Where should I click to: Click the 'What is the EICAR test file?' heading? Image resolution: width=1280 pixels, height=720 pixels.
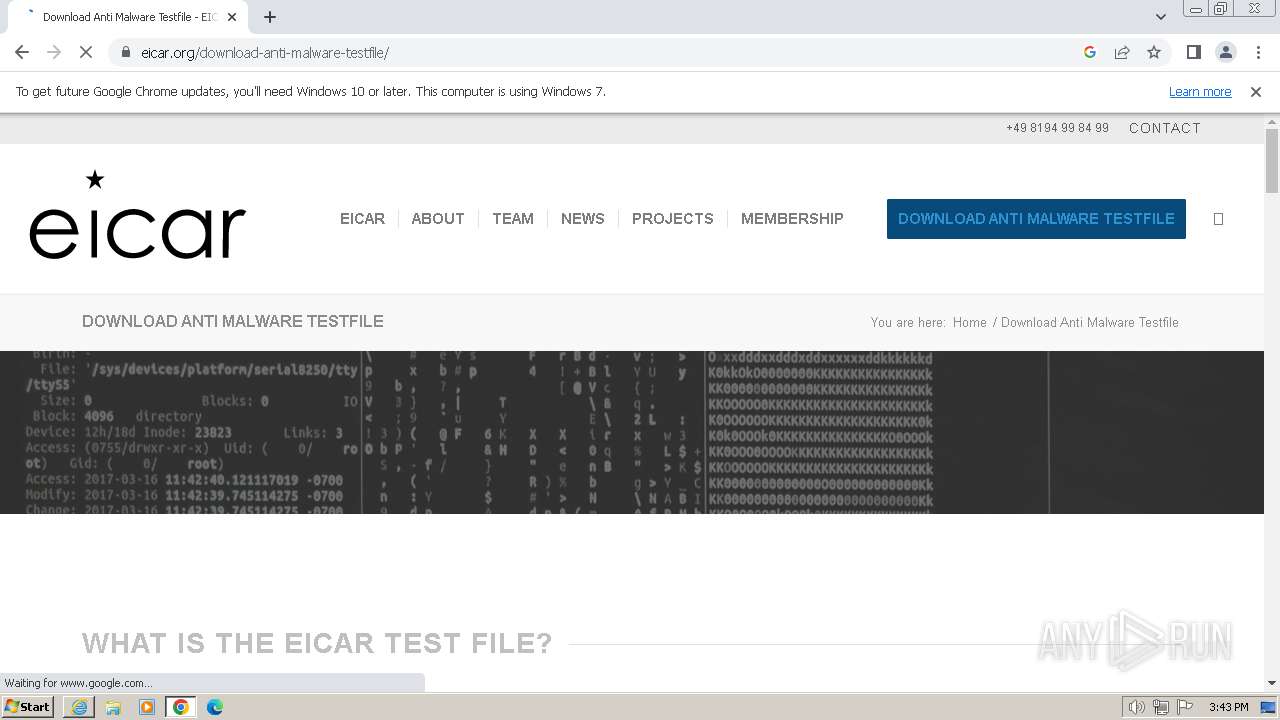(317, 643)
